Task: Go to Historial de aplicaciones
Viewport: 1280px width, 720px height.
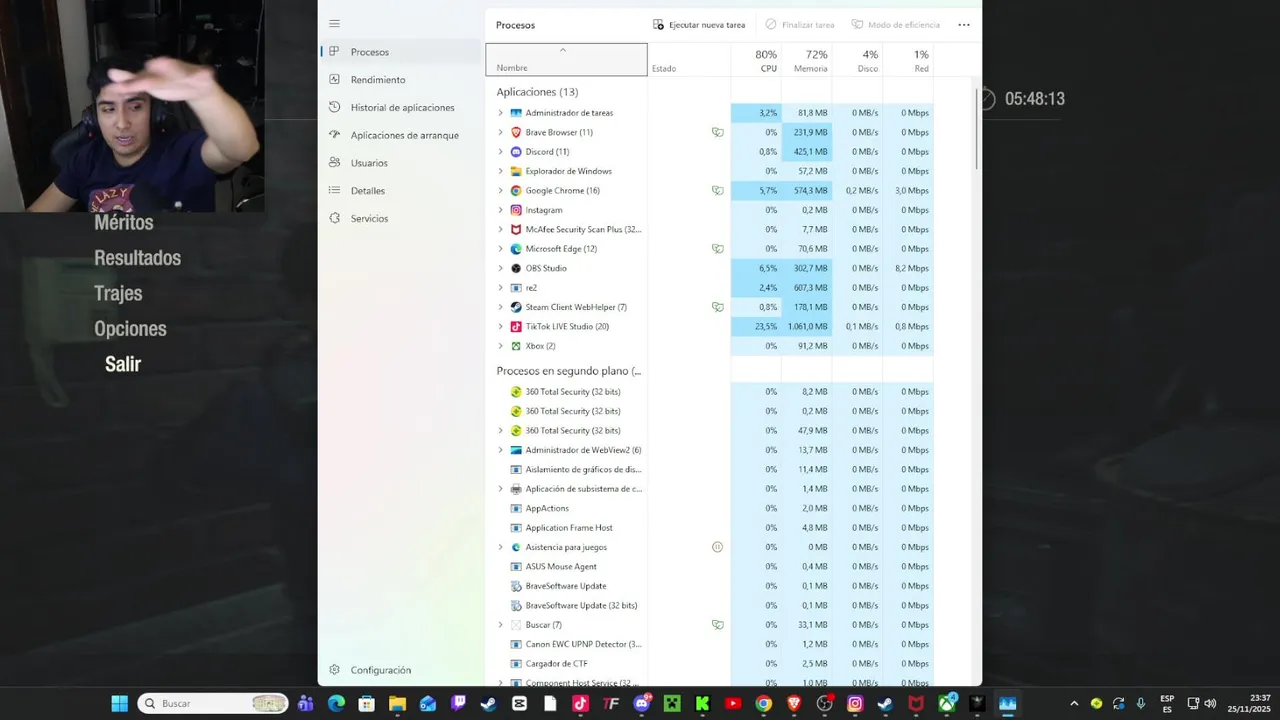Action: coord(400,107)
